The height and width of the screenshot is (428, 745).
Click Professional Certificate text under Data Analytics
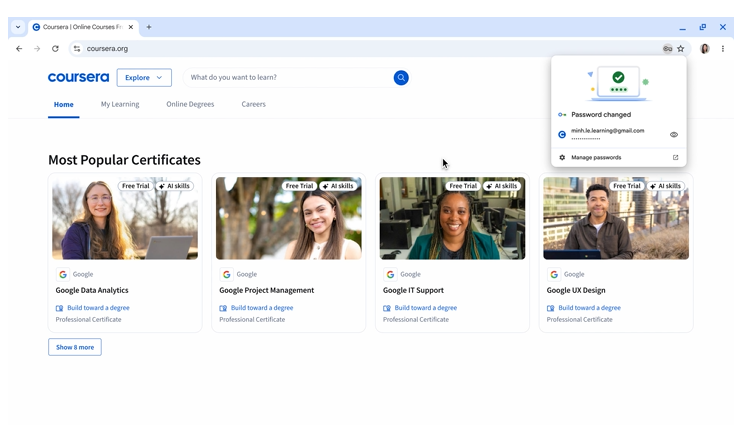88,320
